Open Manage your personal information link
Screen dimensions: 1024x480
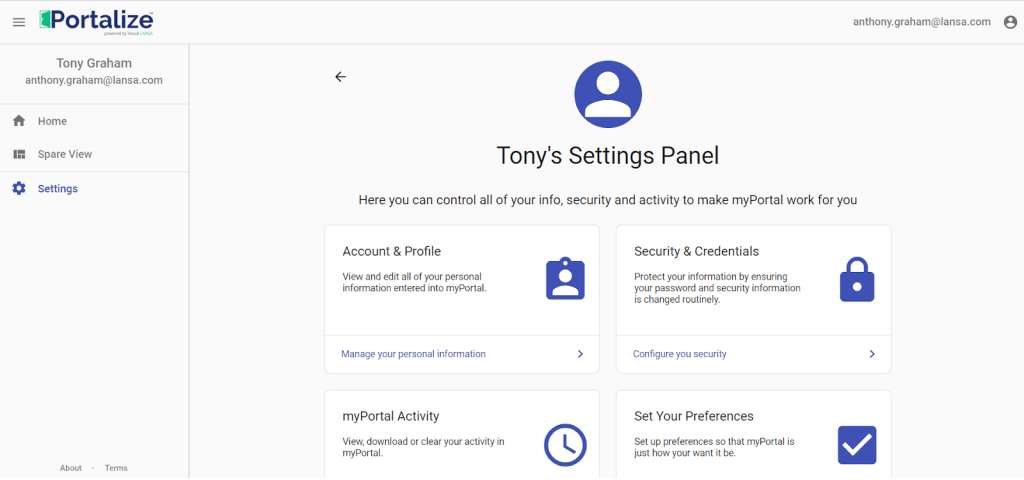[413, 354]
